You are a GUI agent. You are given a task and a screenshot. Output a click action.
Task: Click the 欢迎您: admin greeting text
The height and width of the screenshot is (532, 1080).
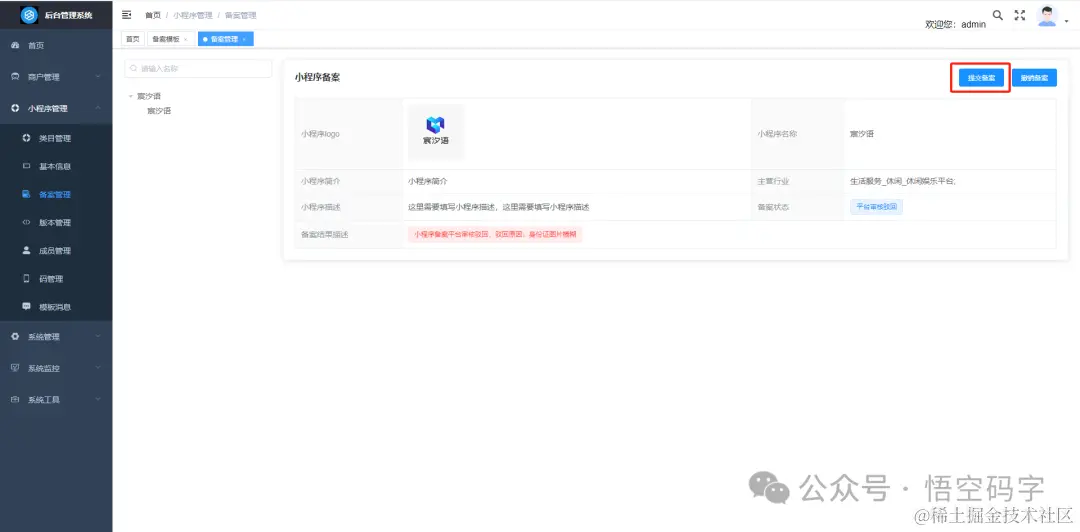[955, 24]
